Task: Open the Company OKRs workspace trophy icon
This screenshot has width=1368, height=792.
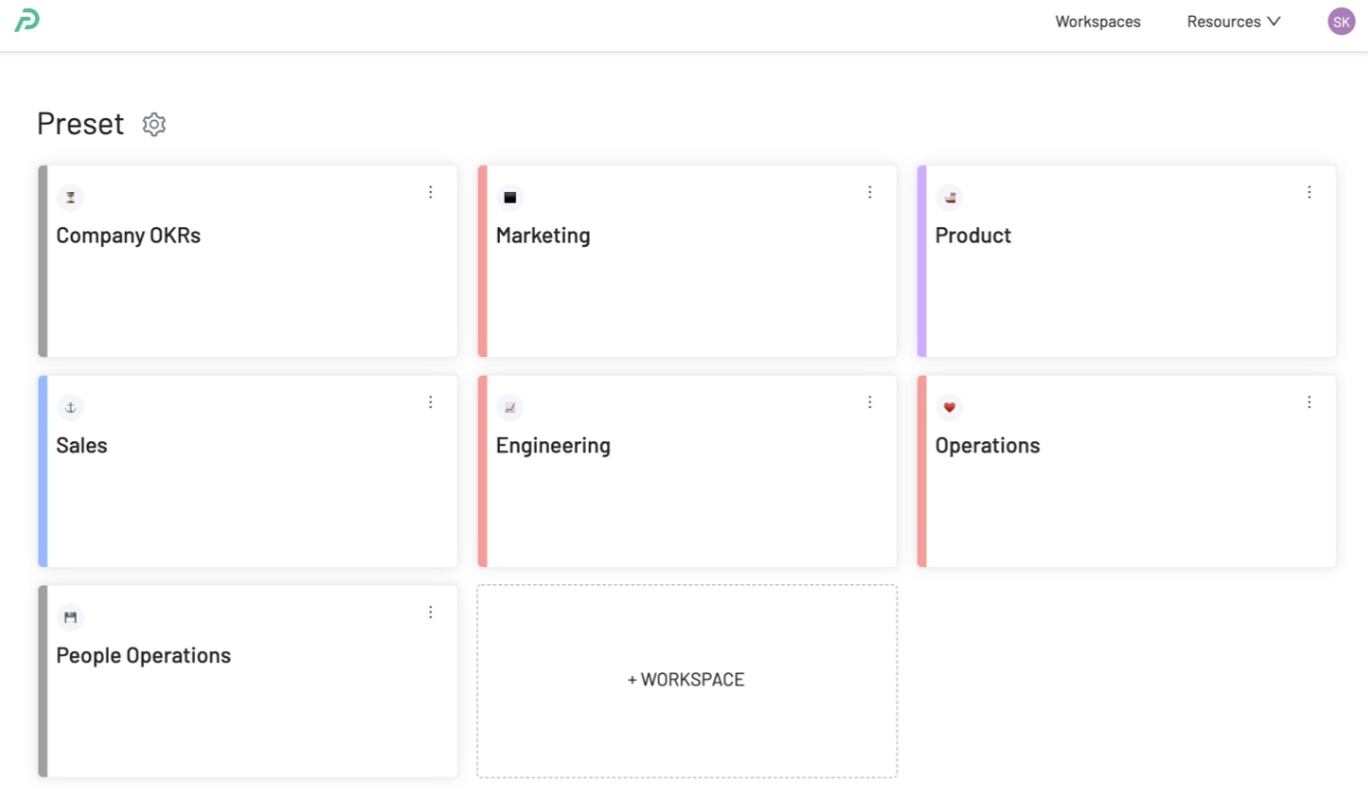Action: [x=70, y=197]
